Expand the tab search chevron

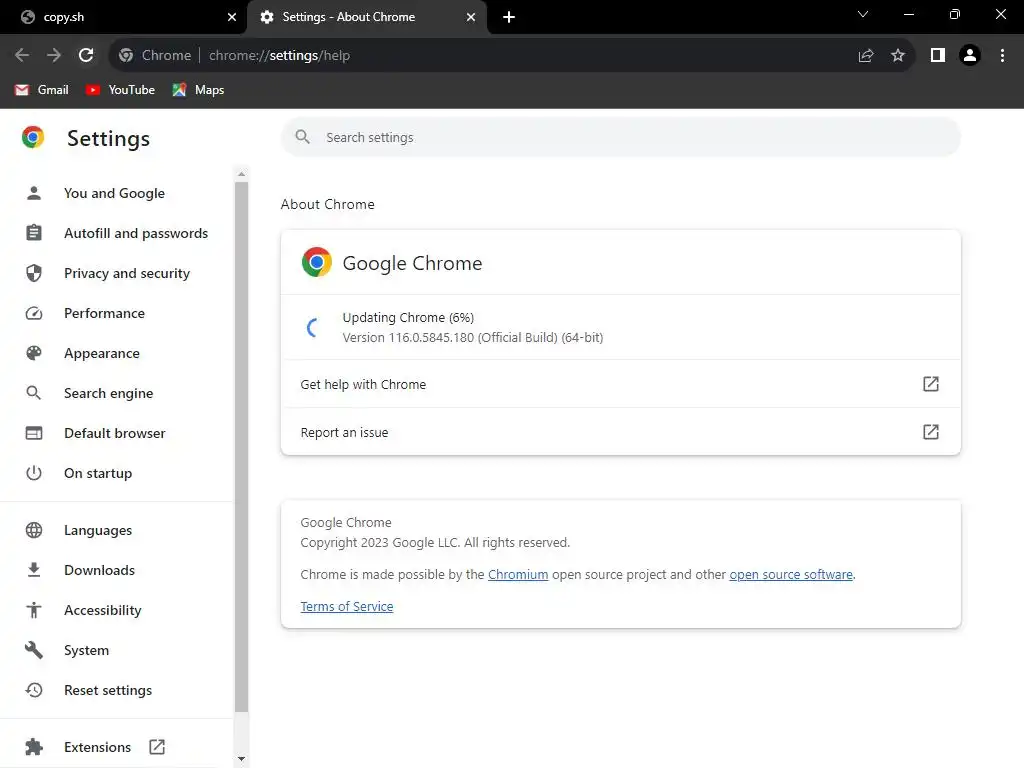(863, 15)
